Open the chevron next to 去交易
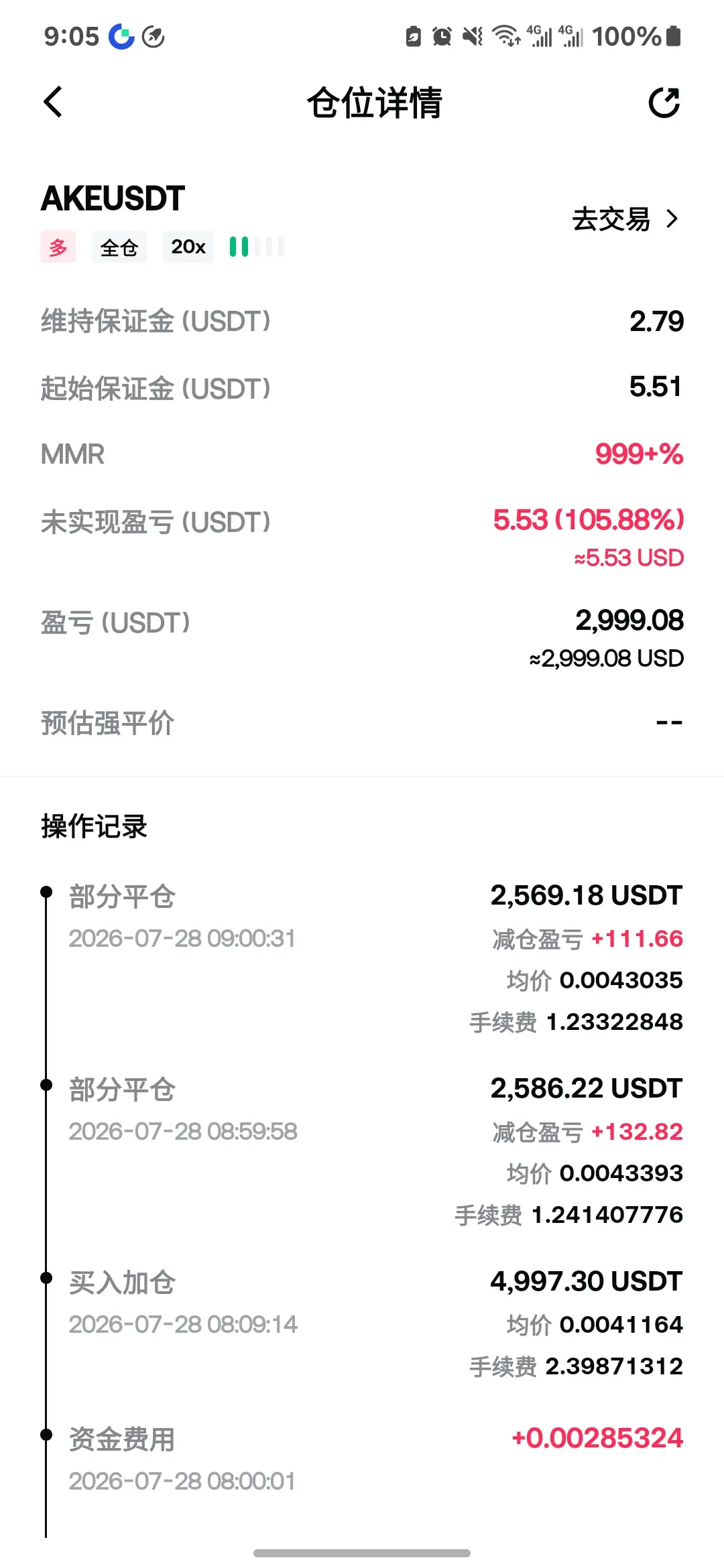Image resolution: width=724 pixels, height=1568 pixels. click(x=672, y=218)
